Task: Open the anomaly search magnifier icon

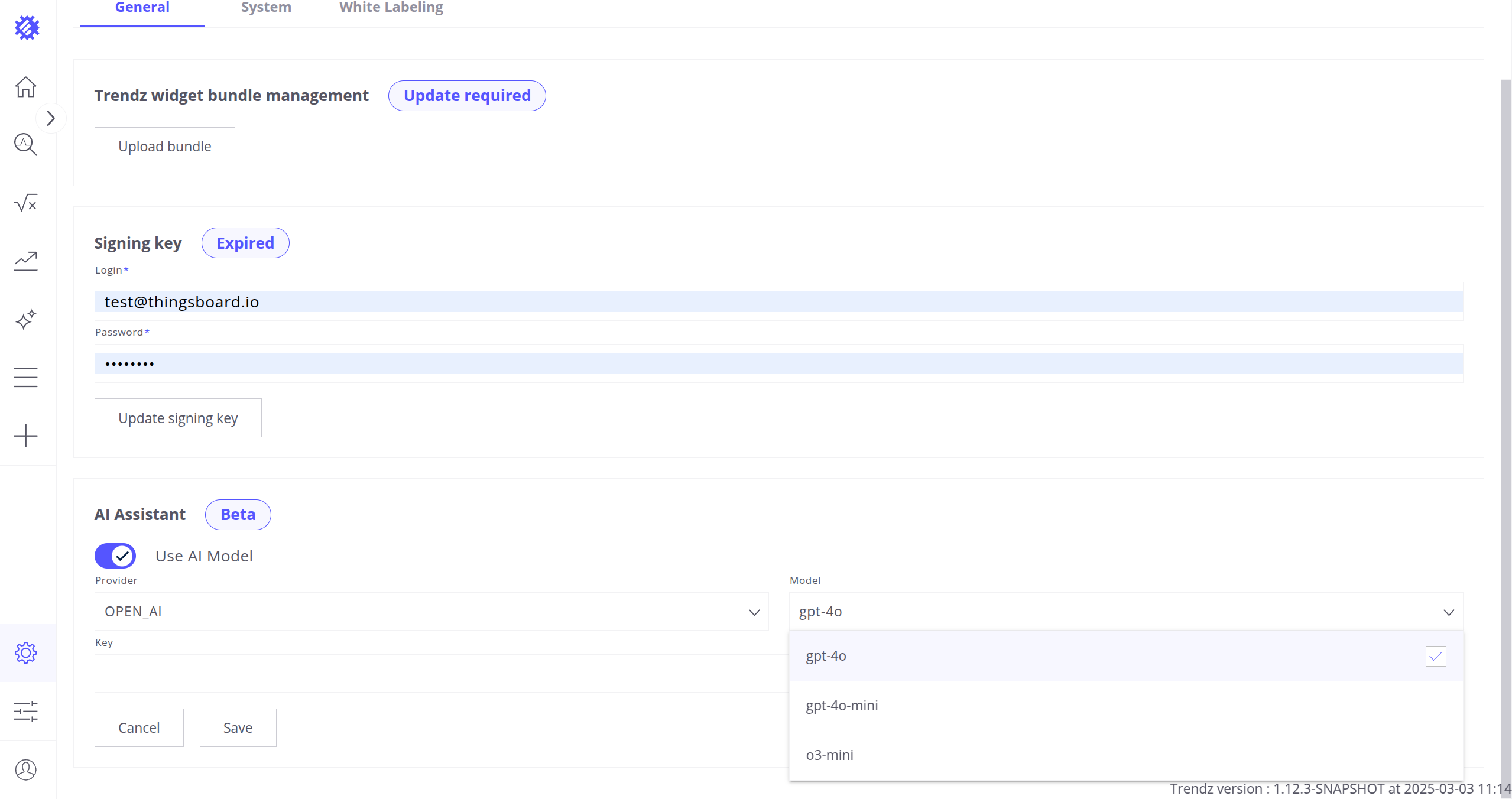Action: click(x=25, y=145)
